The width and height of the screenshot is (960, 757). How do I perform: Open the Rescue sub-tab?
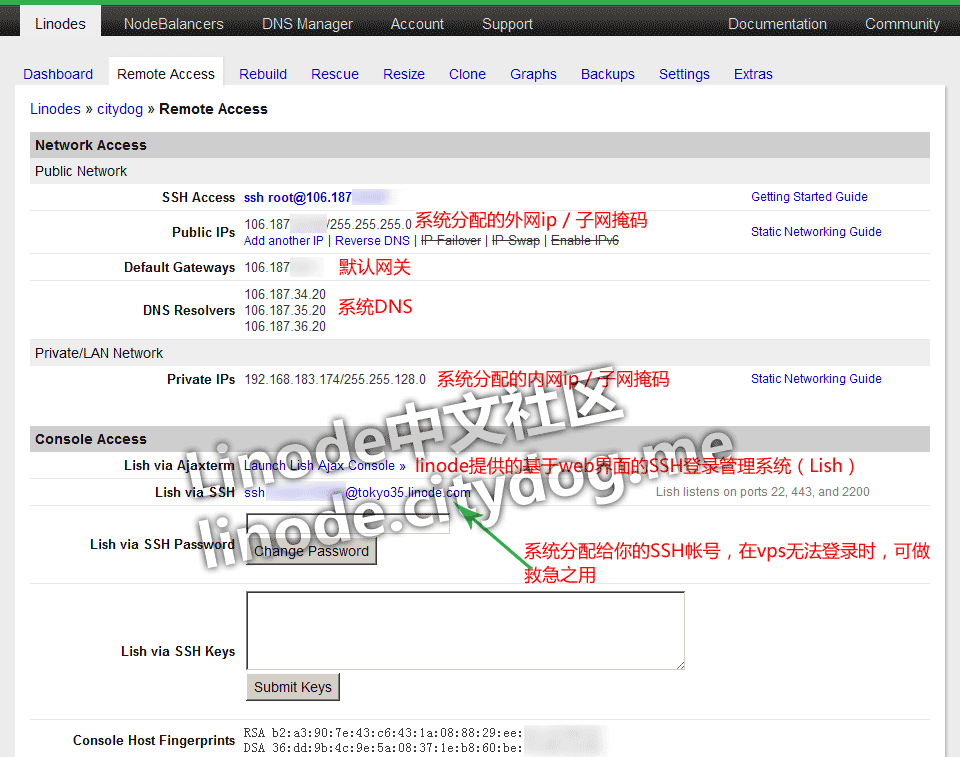(x=335, y=74)
